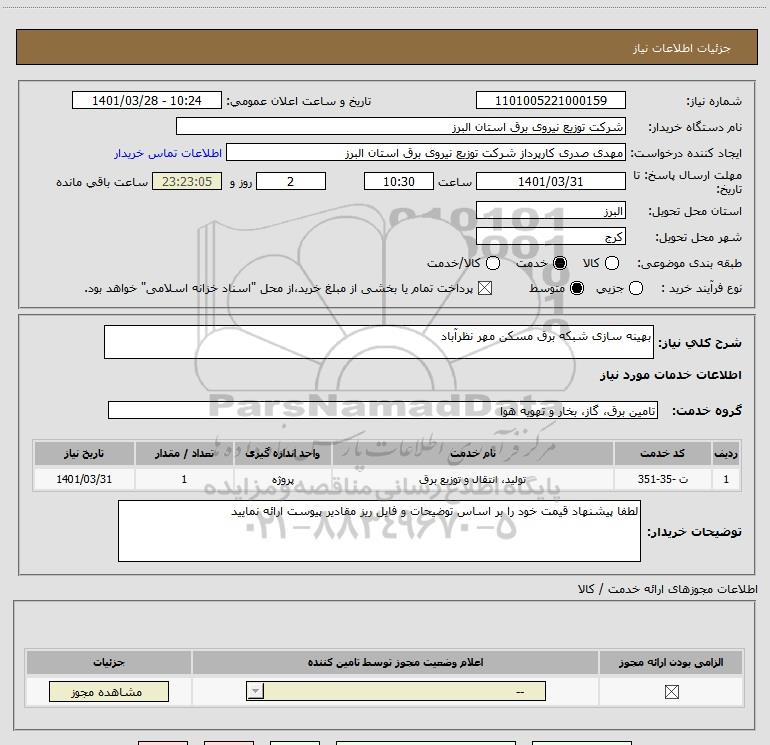This screenshot has height=745, width=770.
Task: Click the announcement date field 1401/03/28 - 10:24
Action: click(147, 101)
